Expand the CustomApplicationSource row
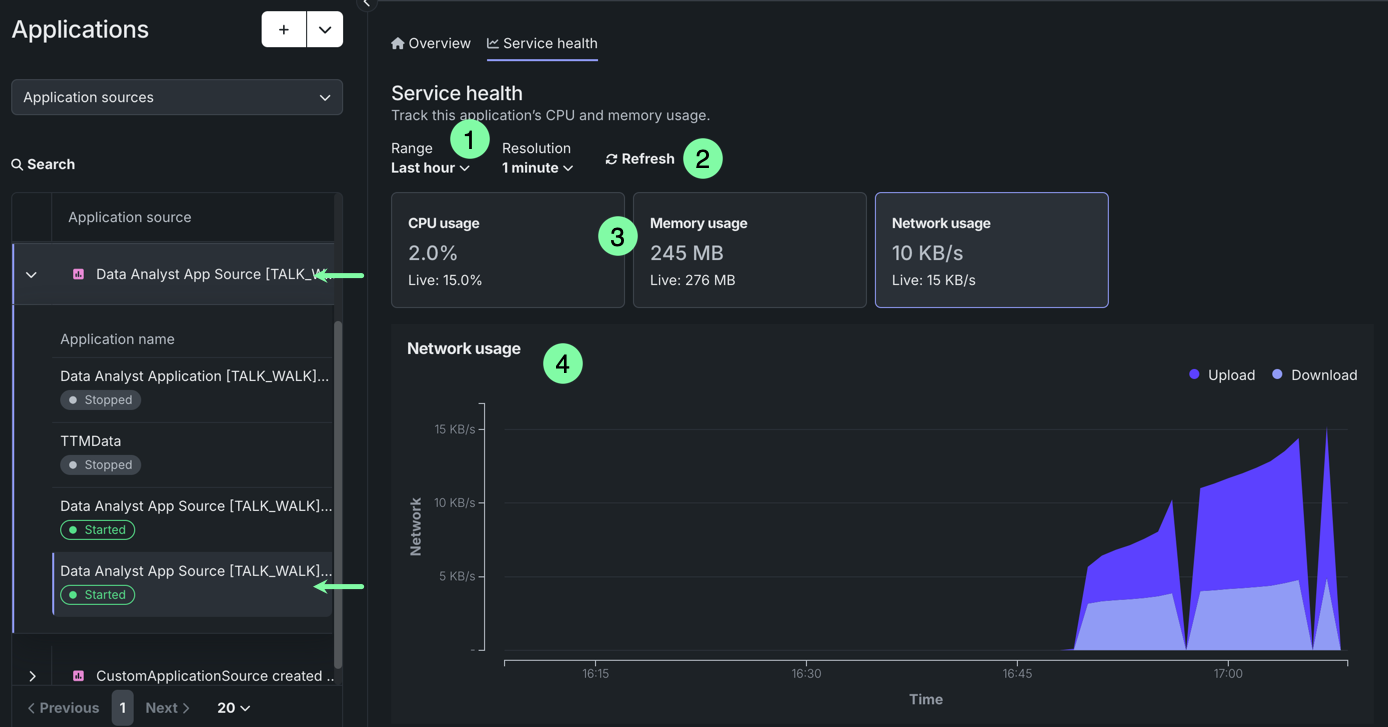The image size is (1388, 727). click(32, 676)
